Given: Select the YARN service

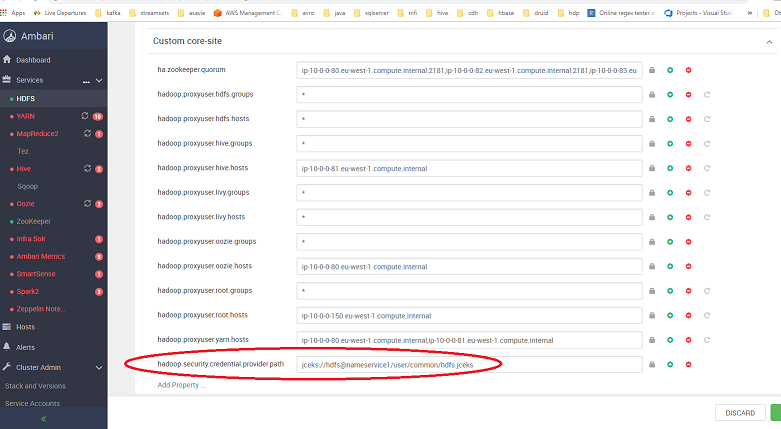Looking at the screenshot, I should [x=25, y=116].
